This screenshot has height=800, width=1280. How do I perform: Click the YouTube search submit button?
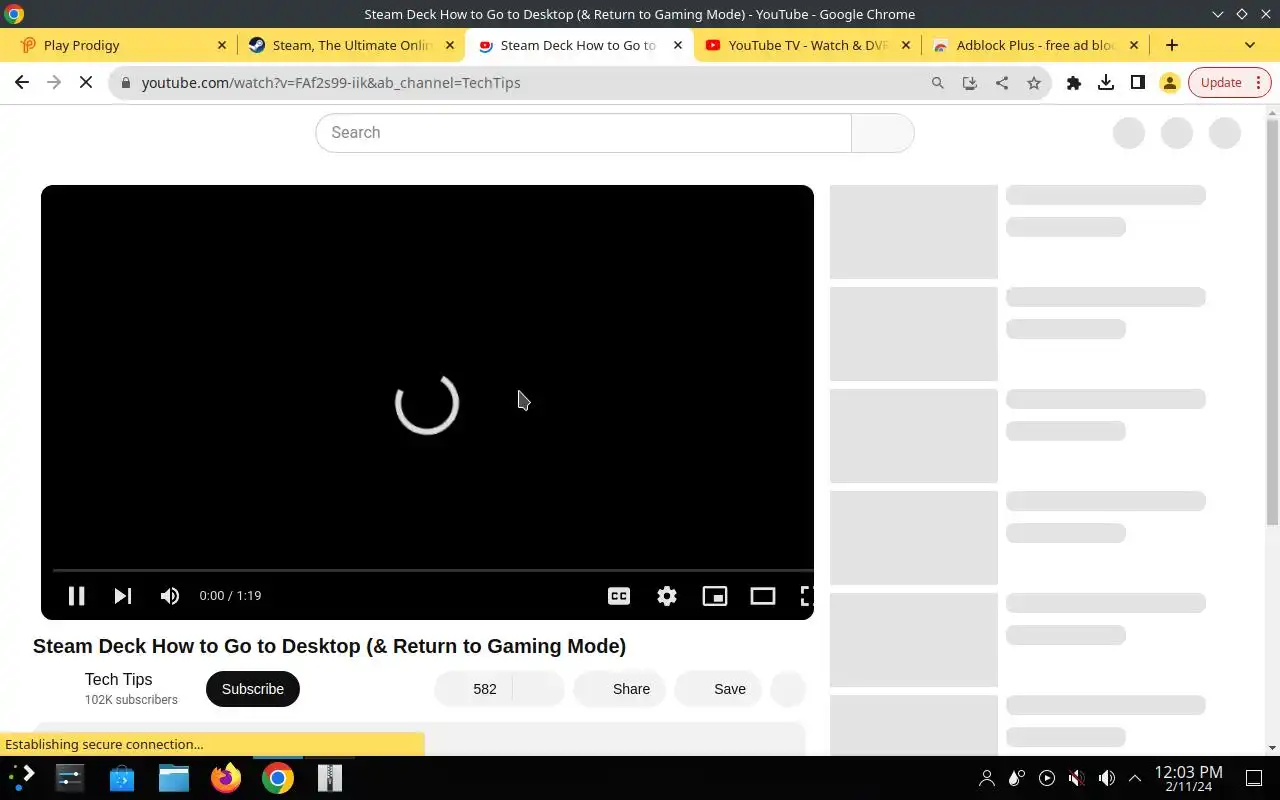(x=882, y=133)
